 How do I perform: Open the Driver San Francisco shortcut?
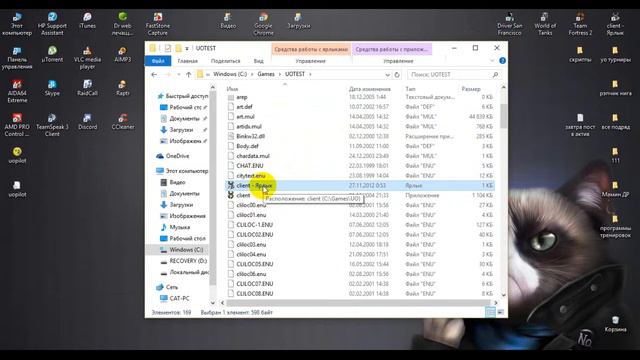[509, 24]
